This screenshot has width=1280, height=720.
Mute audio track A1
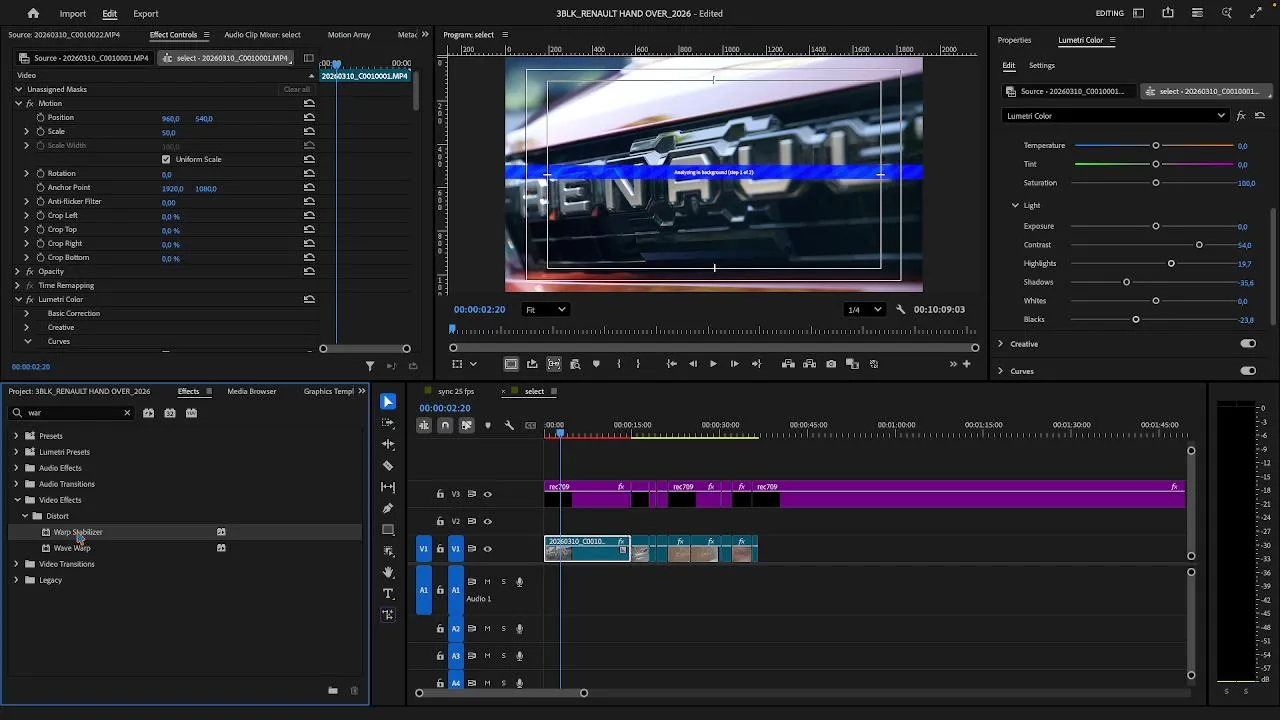[x=487, y=582]
